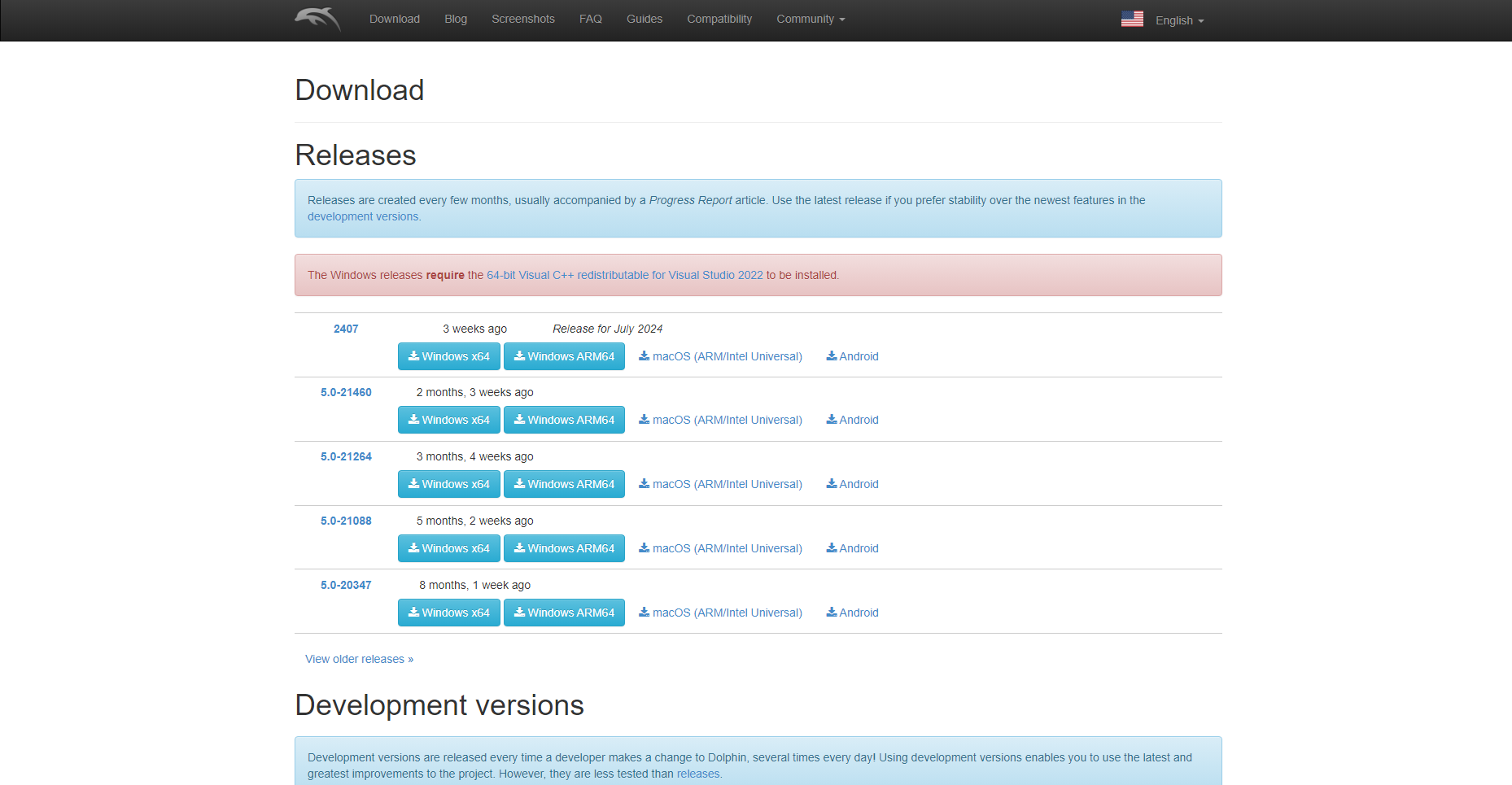The height and width of the screenshot is (785, 1512).
Task: Open release 5.0-20347 version link
Action: click(x=346, y=585)
